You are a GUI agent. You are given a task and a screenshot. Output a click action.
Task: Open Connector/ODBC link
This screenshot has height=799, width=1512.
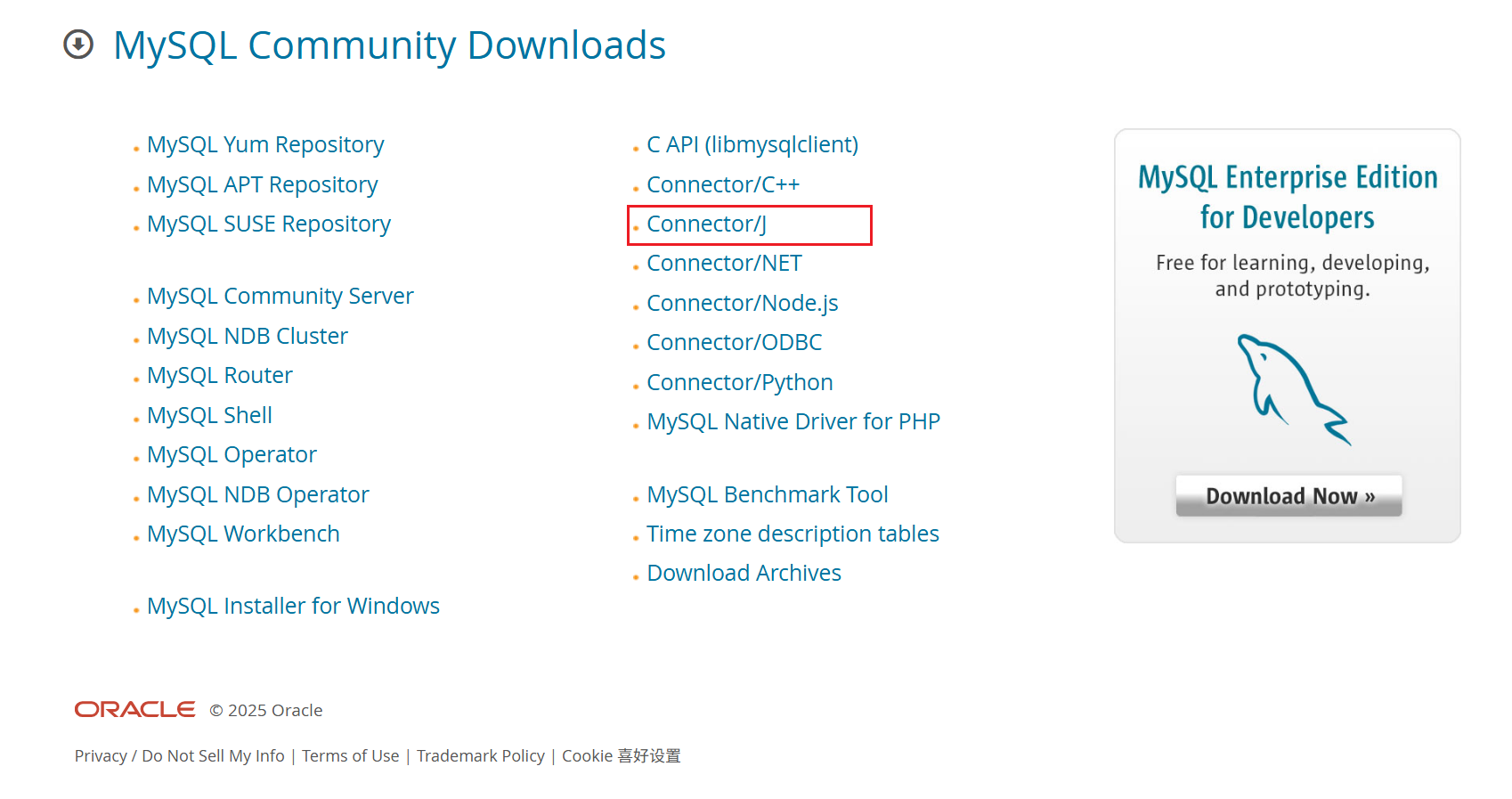click(735, 342)
